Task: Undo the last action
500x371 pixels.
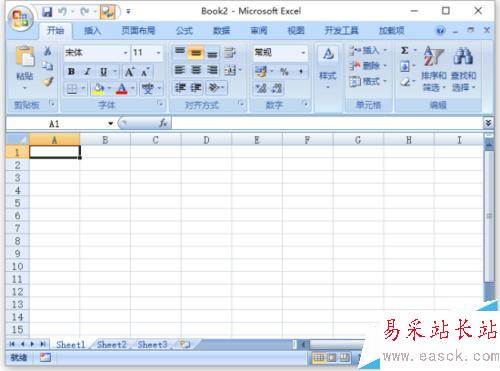Action: click(62, 12)
